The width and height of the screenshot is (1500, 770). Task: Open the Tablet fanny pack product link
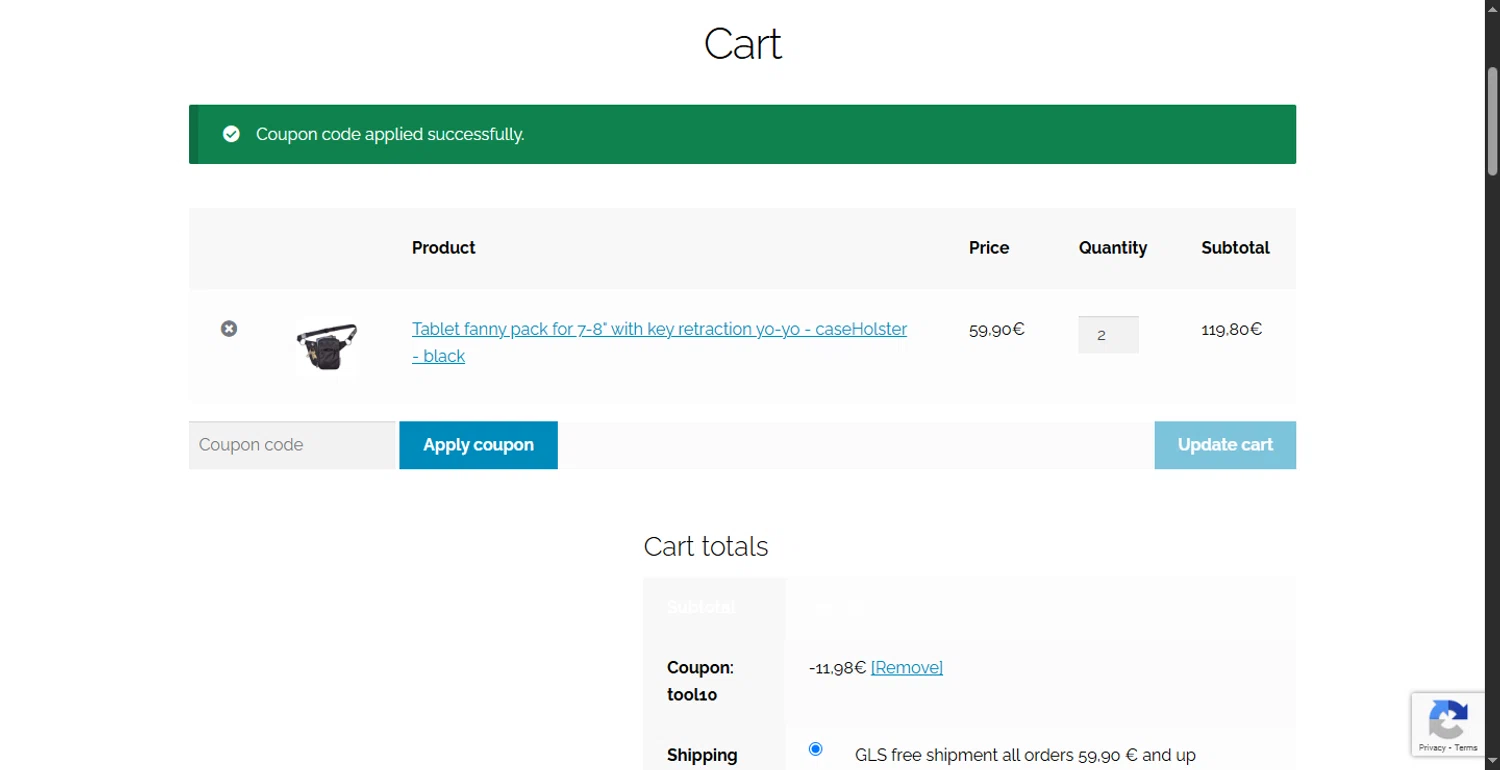pos(659,342)
